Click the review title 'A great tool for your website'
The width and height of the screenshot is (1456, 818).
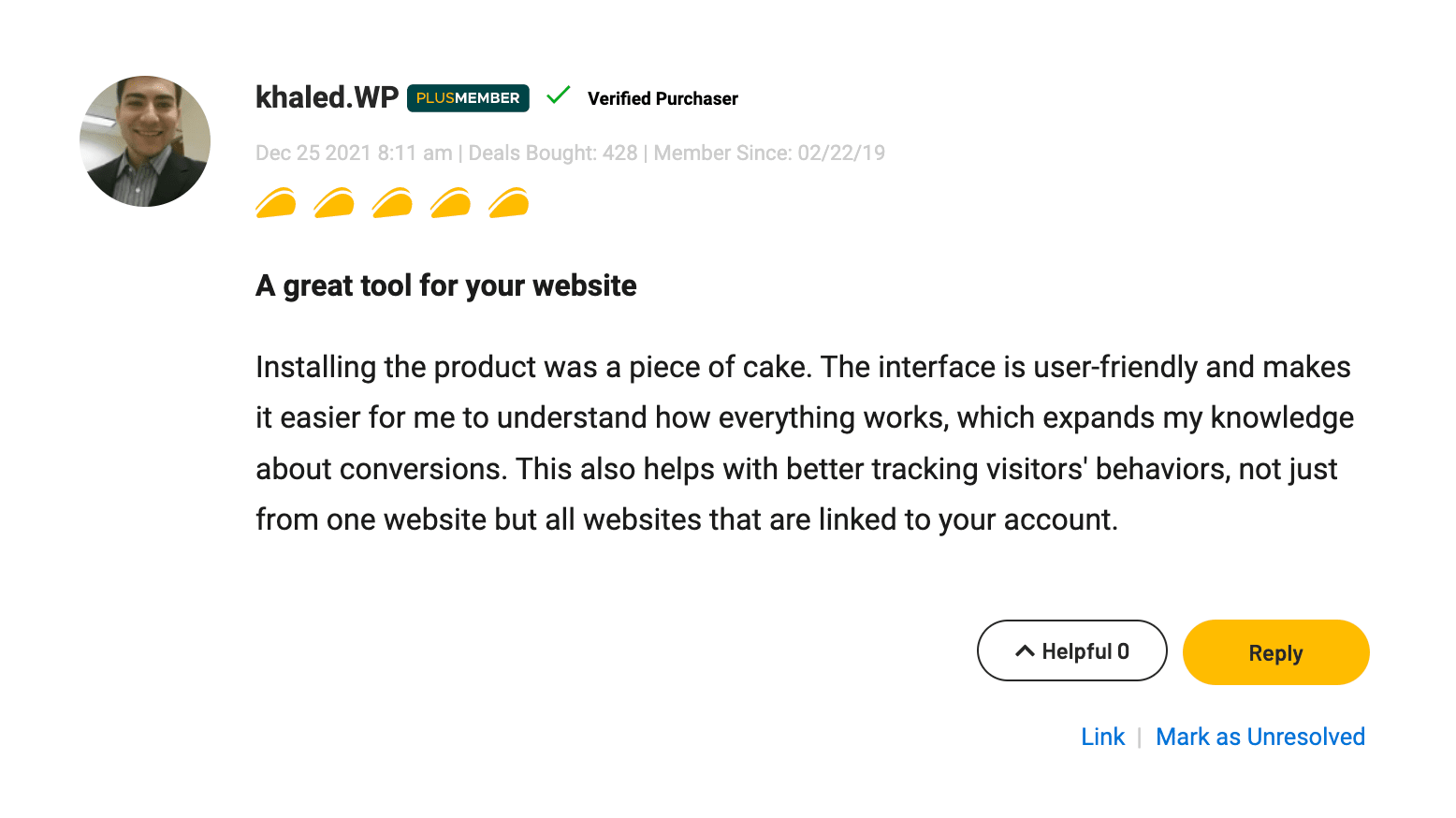(445, 285)
